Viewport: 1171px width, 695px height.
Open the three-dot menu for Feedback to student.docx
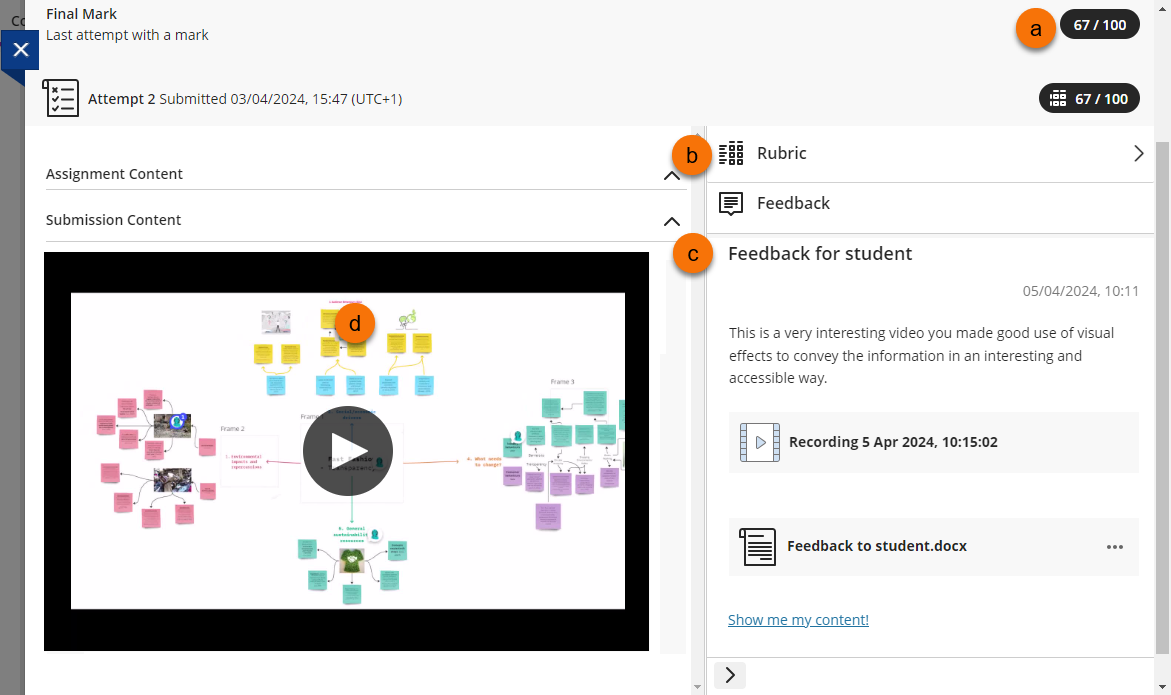pos(1115,547)
